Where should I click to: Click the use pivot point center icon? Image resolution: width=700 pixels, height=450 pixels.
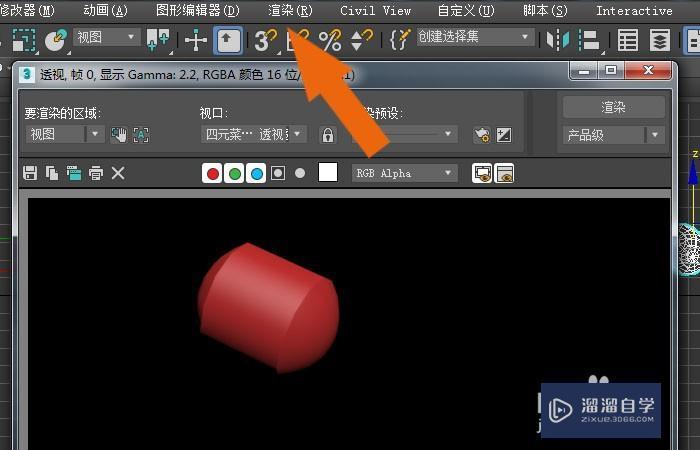(158, 40)
